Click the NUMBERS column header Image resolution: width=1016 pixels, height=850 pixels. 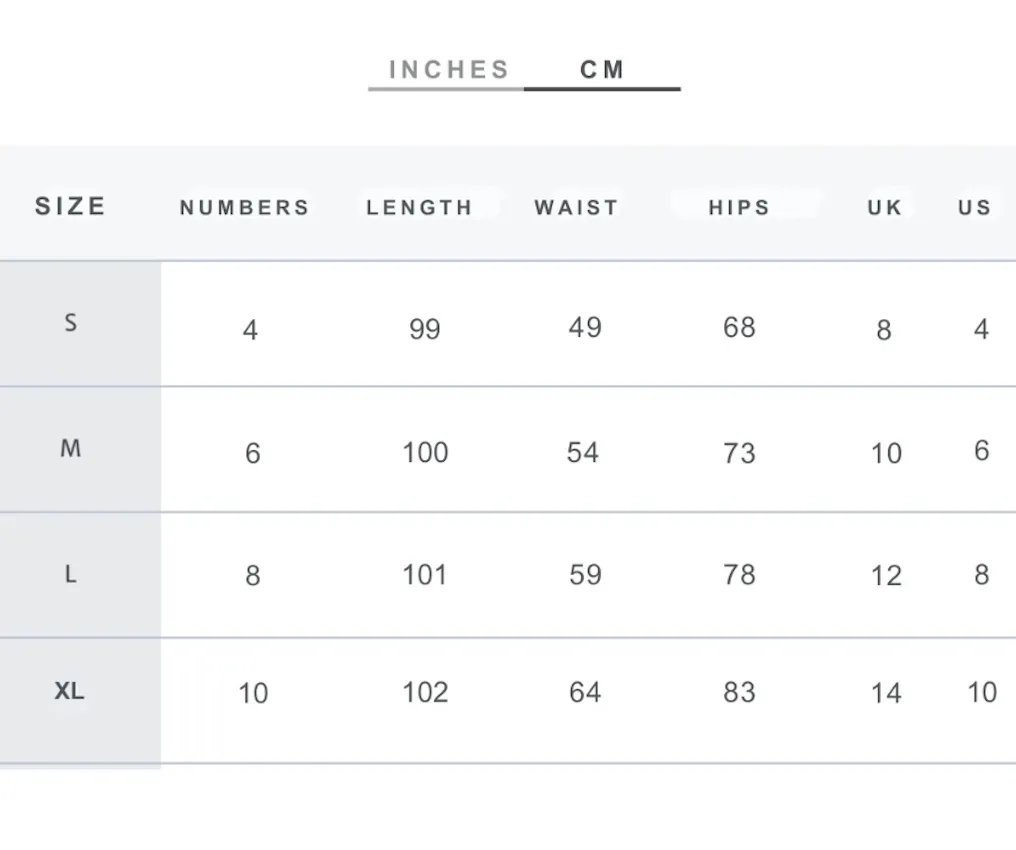(x=245, y=207)
